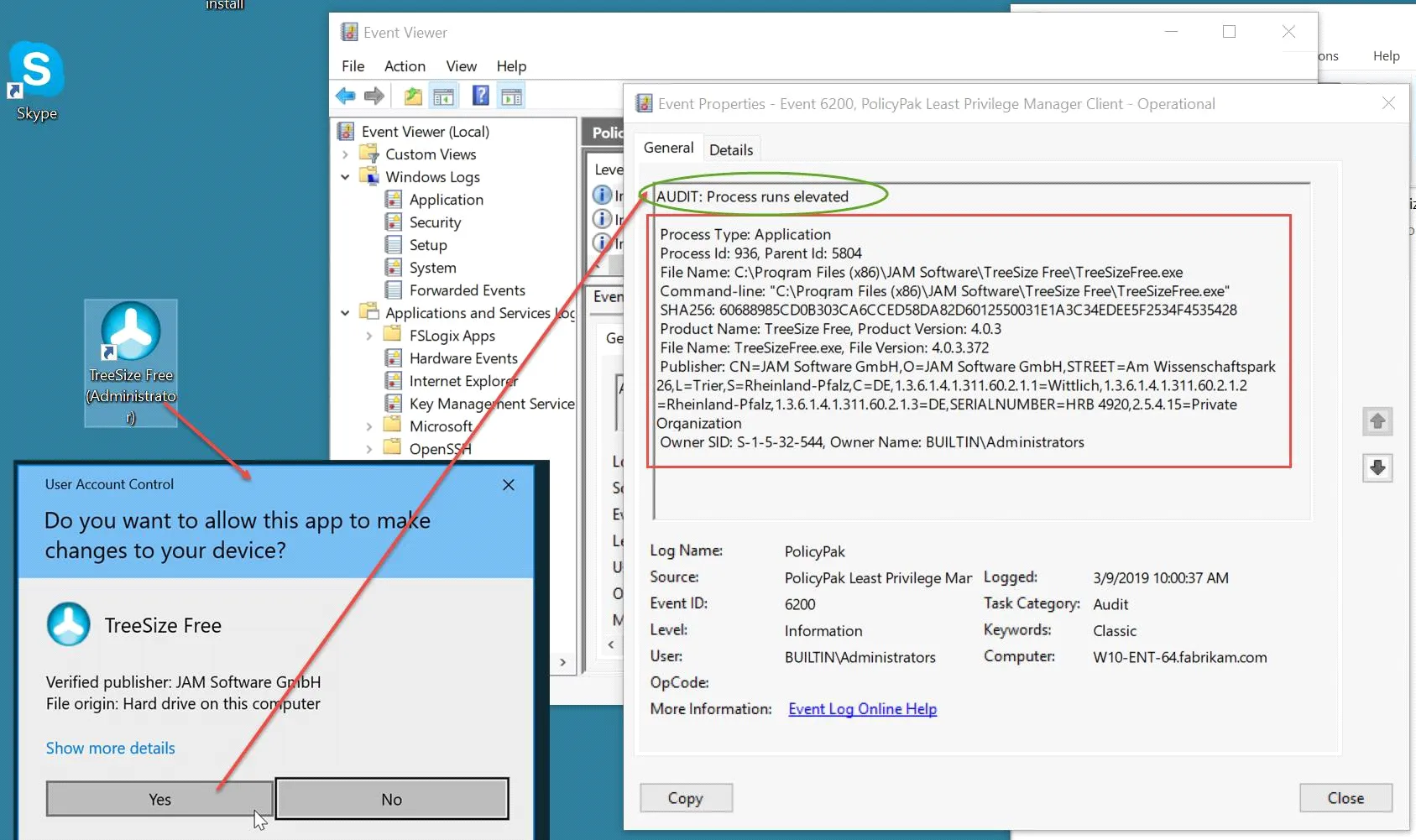This screenshot has height=840, width=1416.
Task: Click the back navigation arrow in Event Viewer
Action: (x=345, y=96)
